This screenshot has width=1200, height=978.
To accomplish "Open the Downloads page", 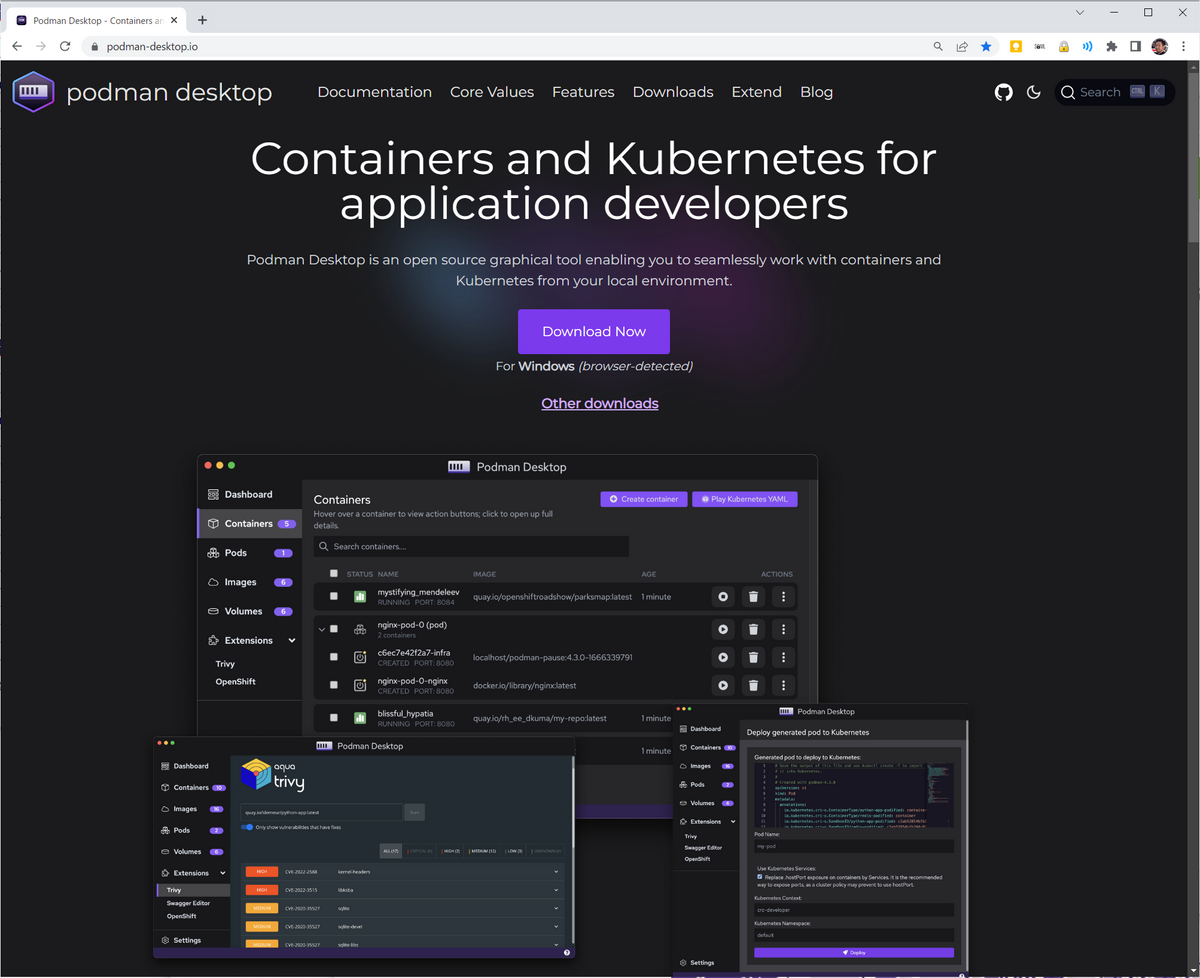I will [673, 92].
